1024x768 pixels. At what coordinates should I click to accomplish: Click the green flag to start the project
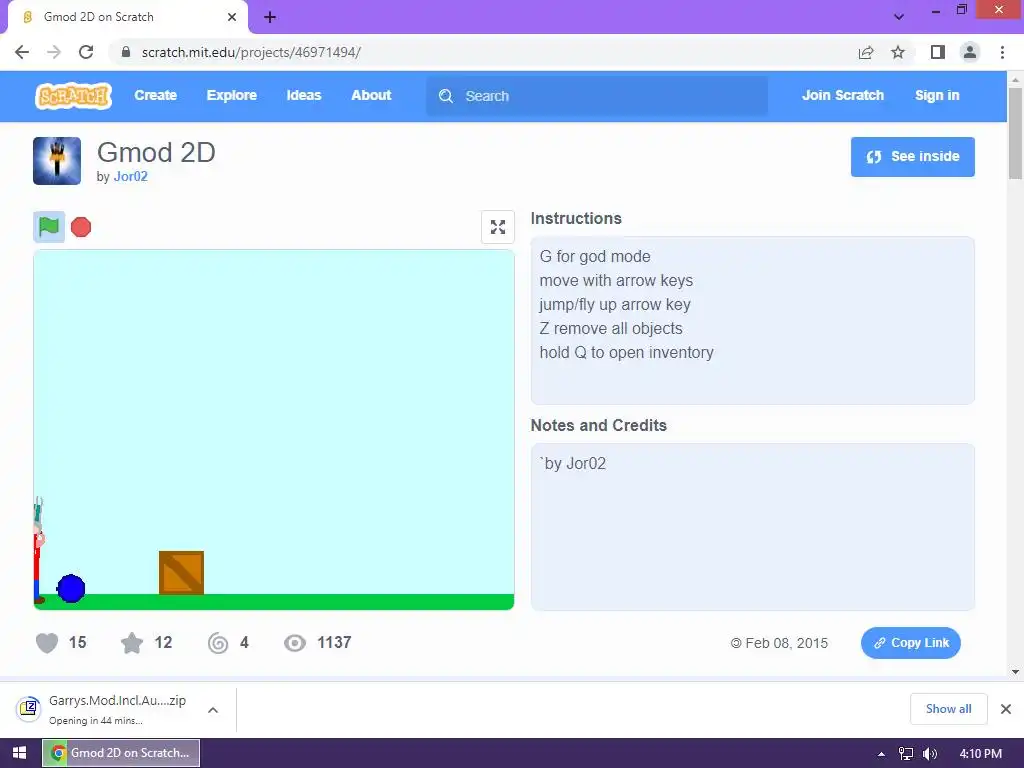click(49, 227)
